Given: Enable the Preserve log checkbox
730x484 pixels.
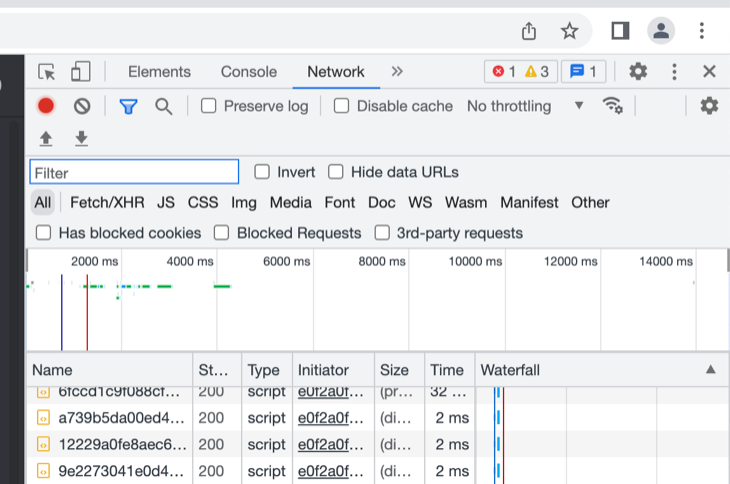Looking at the screenshot, I should pyautogui.click(x=209, y=106).
